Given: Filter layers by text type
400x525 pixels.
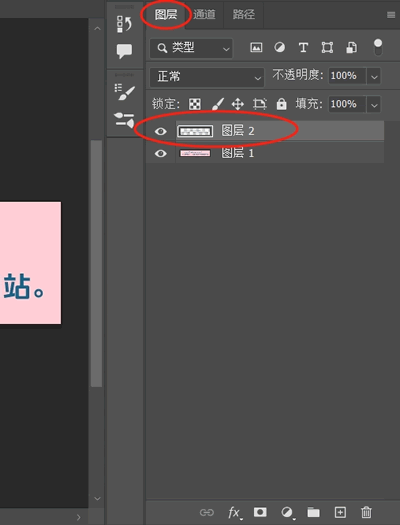Looking at the screenshot, I should [x=303, y=48].
